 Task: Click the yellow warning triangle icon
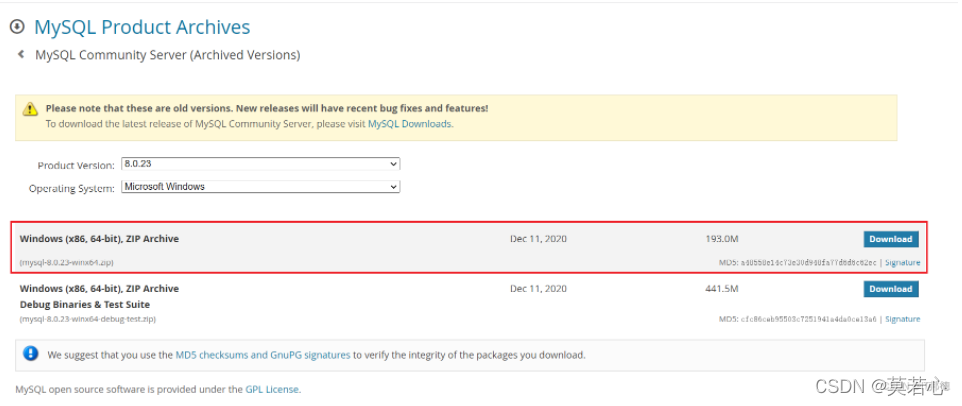[x=30, y=109]
